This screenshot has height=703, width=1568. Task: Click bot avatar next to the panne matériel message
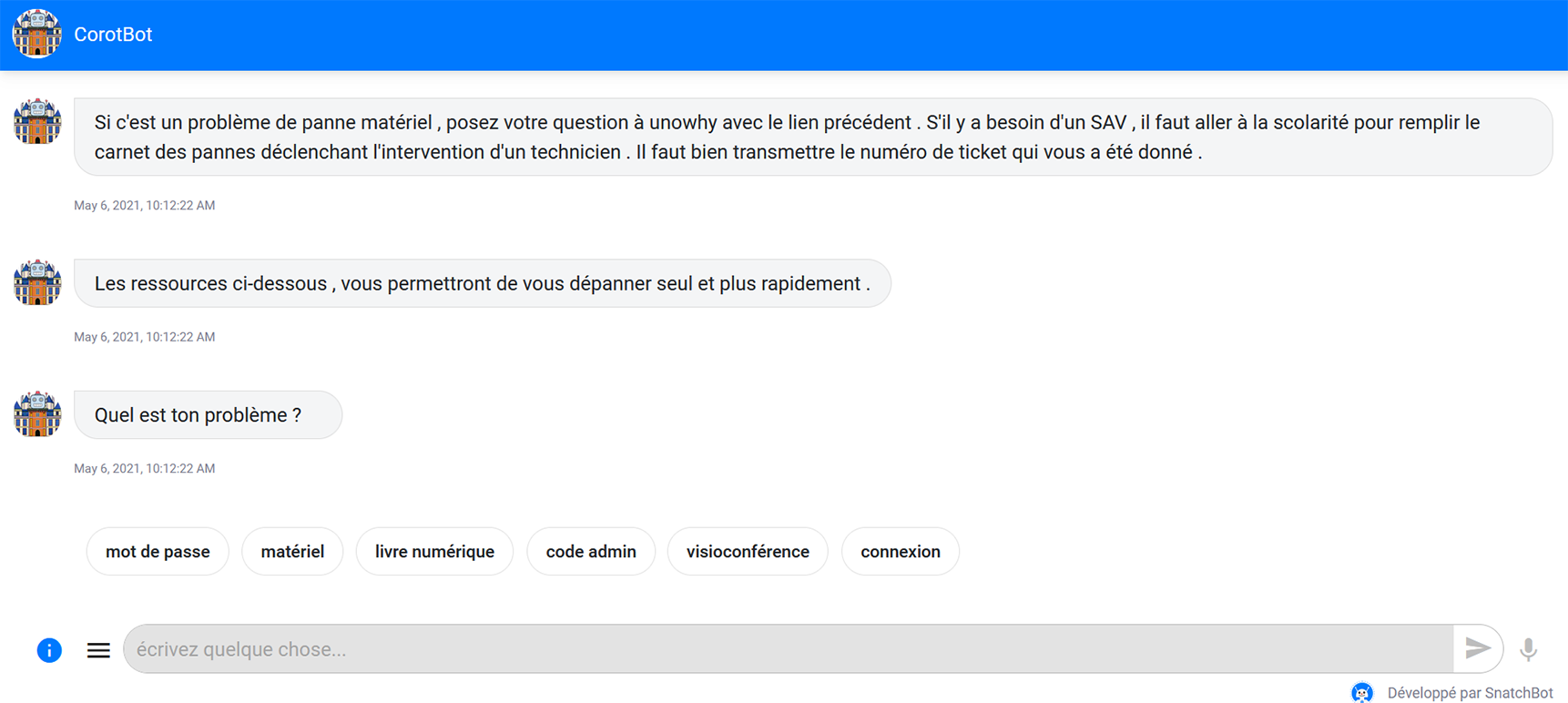37,121
